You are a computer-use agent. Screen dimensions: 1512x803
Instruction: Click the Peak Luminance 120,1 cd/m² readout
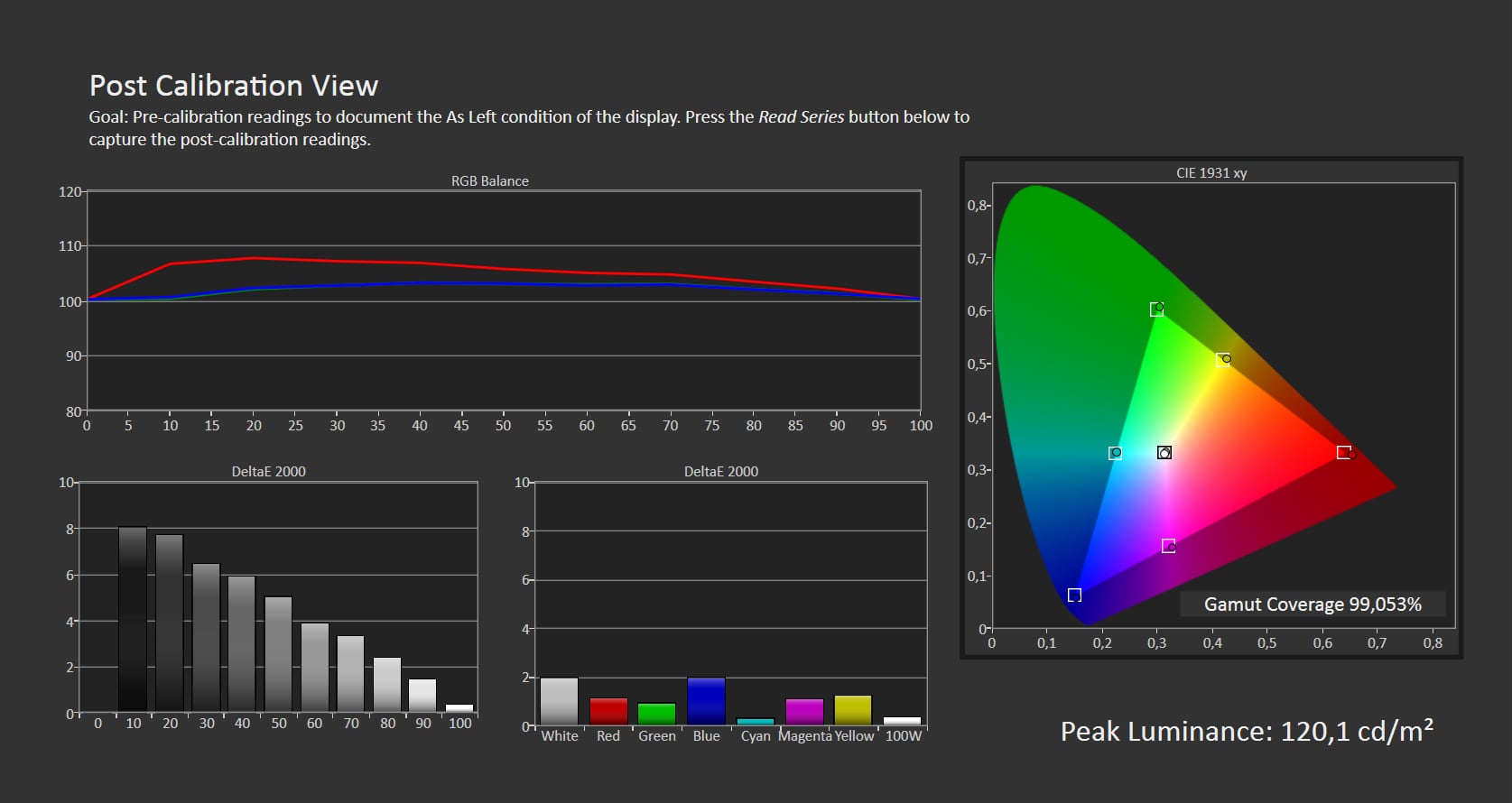click(x=1247, y=731)
